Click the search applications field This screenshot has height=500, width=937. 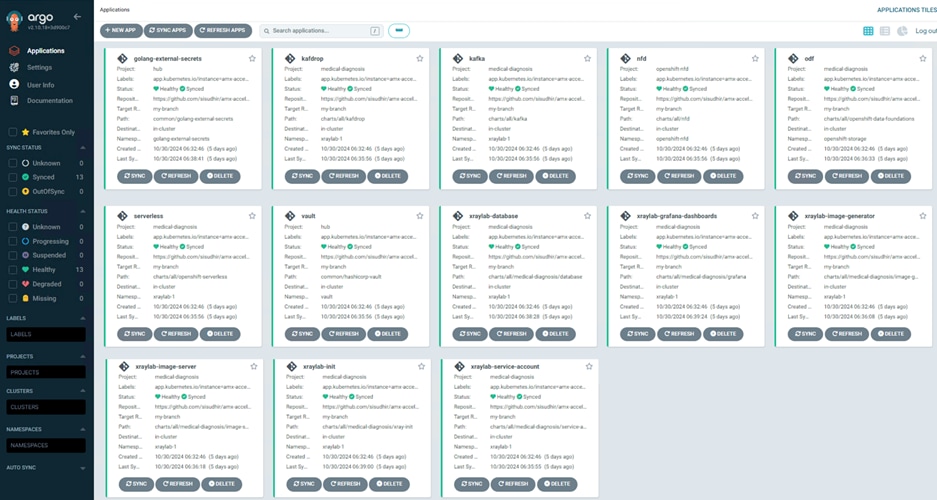pos(323,30)
